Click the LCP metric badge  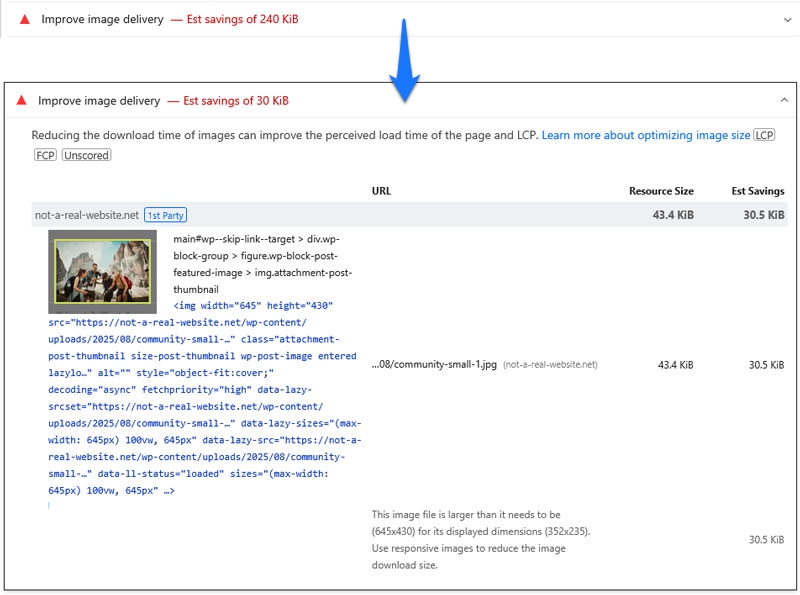click(764, 135)
